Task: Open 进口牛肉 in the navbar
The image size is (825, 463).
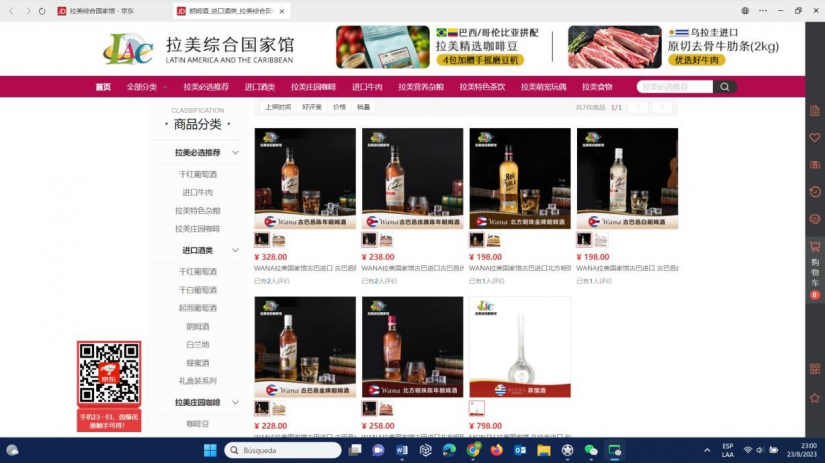Action: 367,87
